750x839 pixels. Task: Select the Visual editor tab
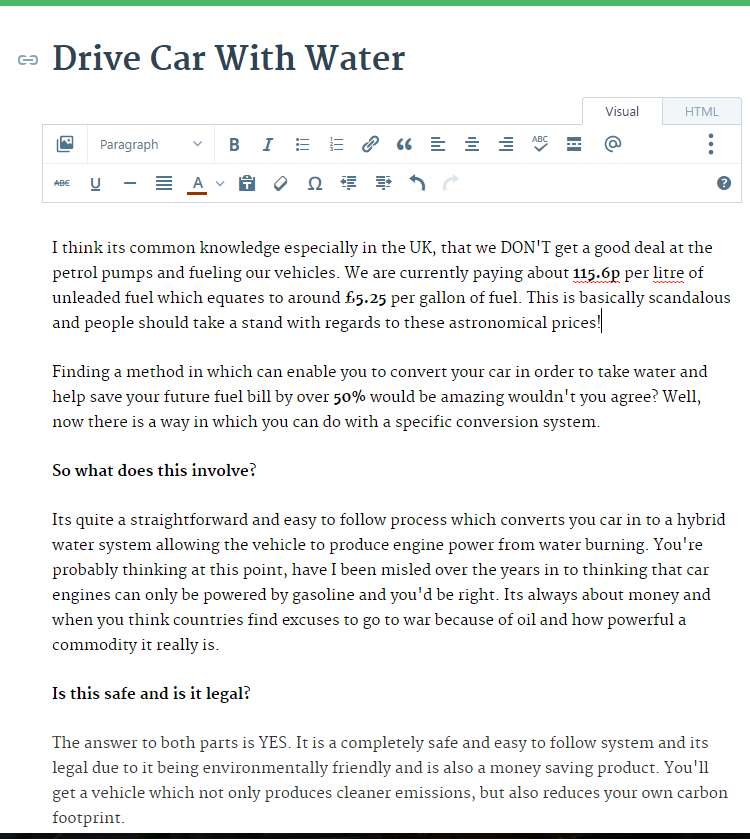[622, 111]
